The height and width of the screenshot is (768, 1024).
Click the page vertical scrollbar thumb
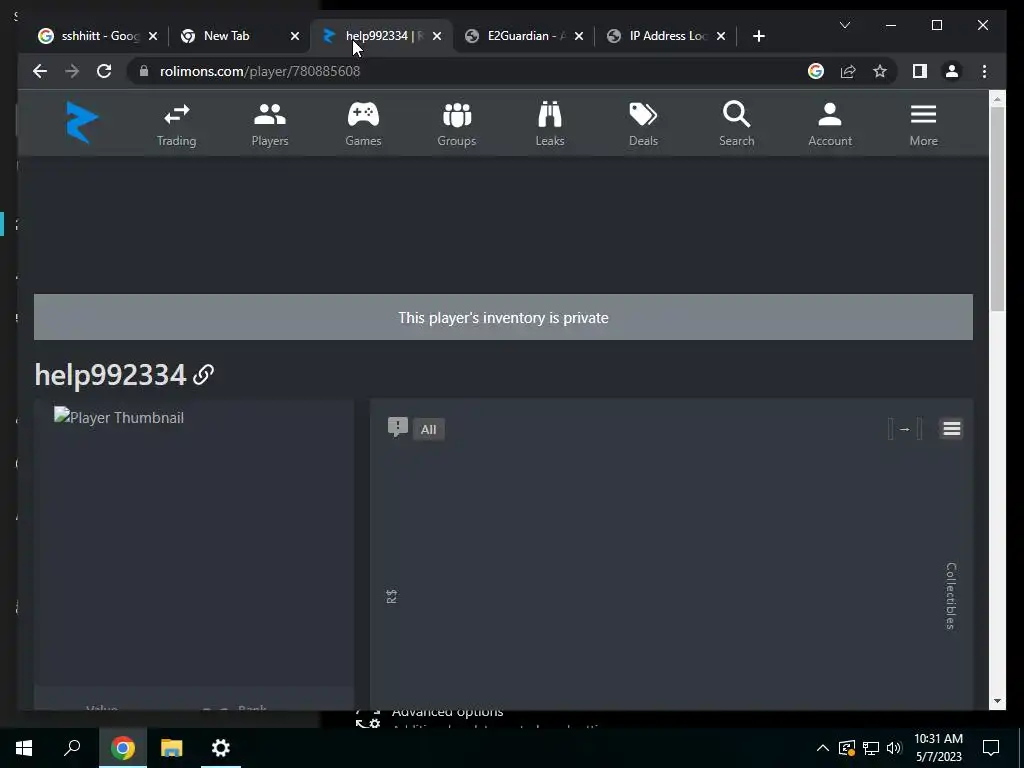(997, 209)
